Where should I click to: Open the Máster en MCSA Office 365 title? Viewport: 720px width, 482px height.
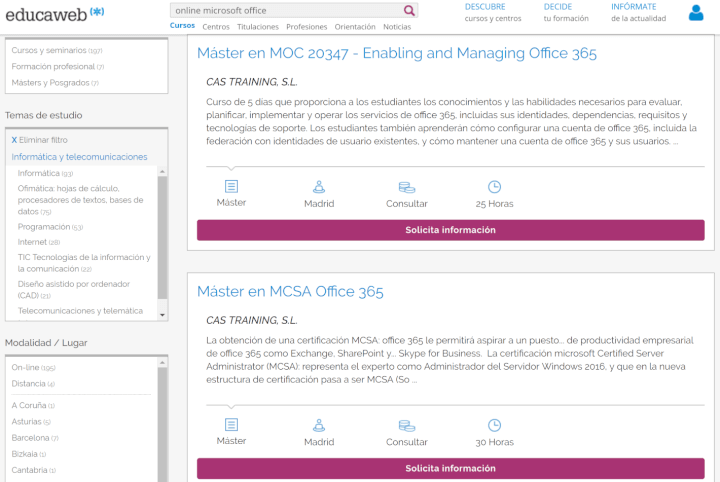click(290, 291)
